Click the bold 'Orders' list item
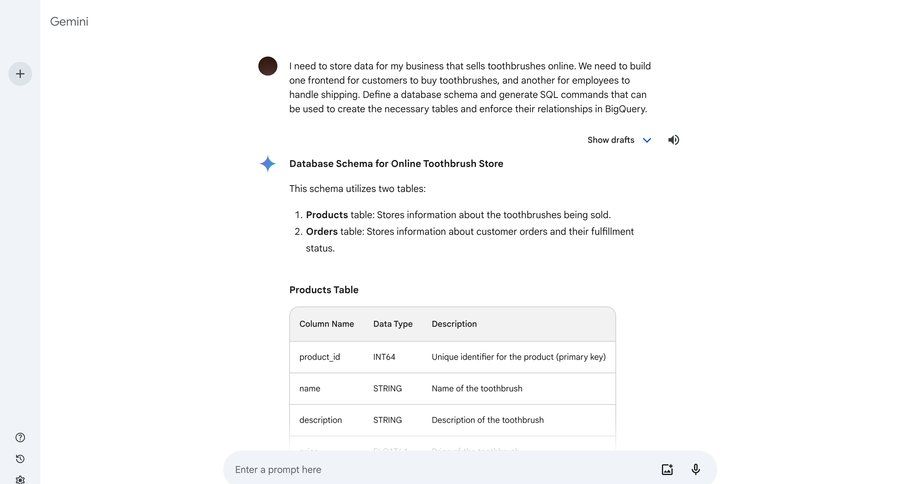Screen dimensions: 900x484 (322, 231)
